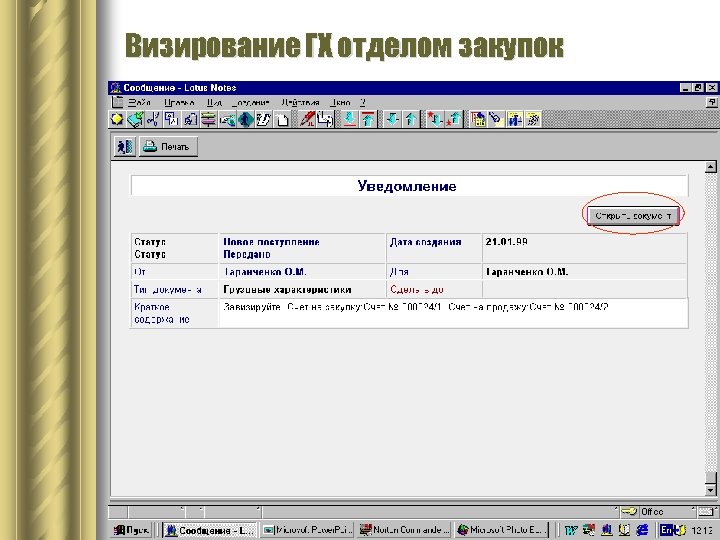The height and width of the screenshot is (540, 720).
Task: Open the ? help menu
Action: coord(363,102)
